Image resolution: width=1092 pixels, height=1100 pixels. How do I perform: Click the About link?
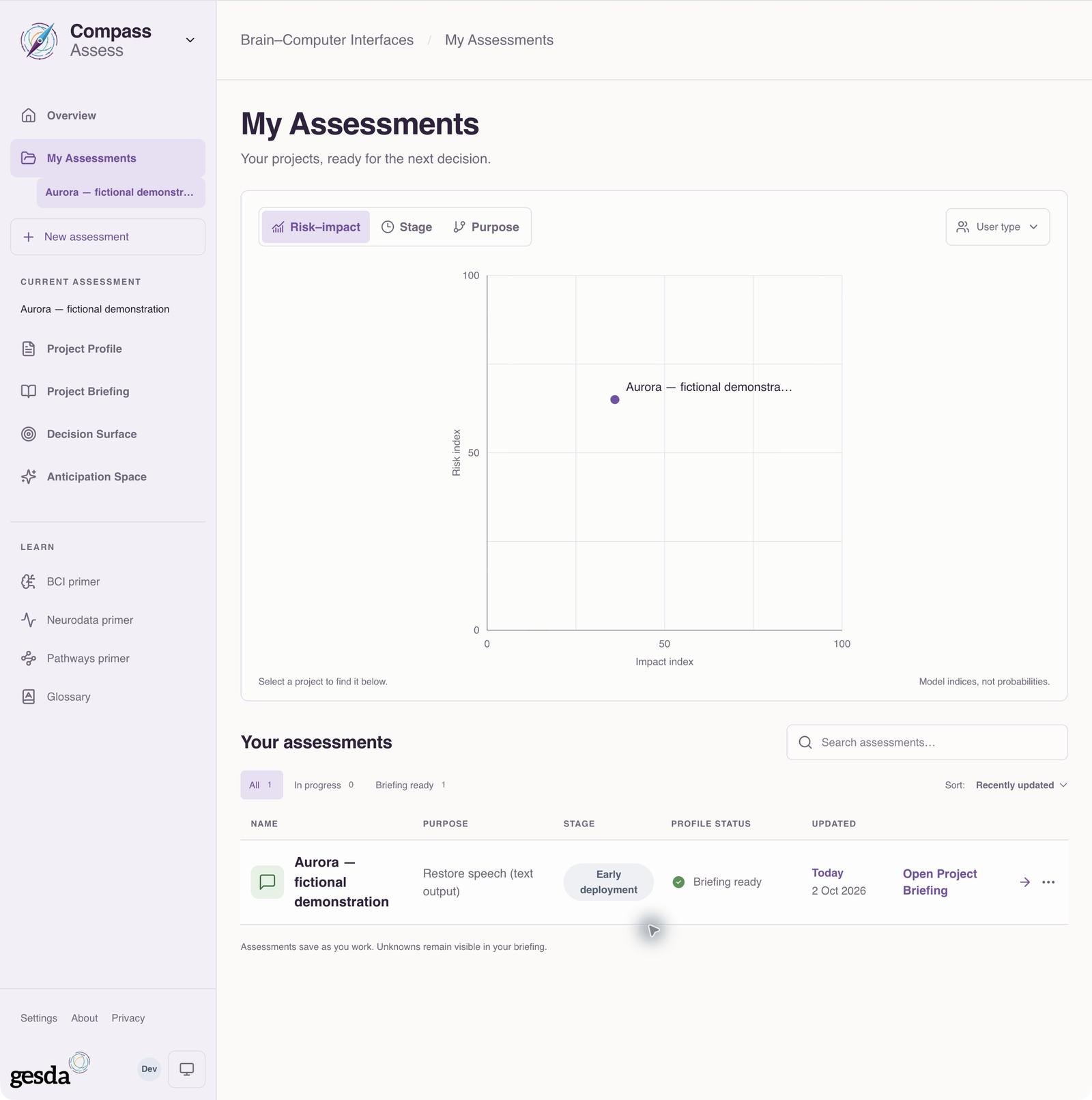tap(85, 1018)
